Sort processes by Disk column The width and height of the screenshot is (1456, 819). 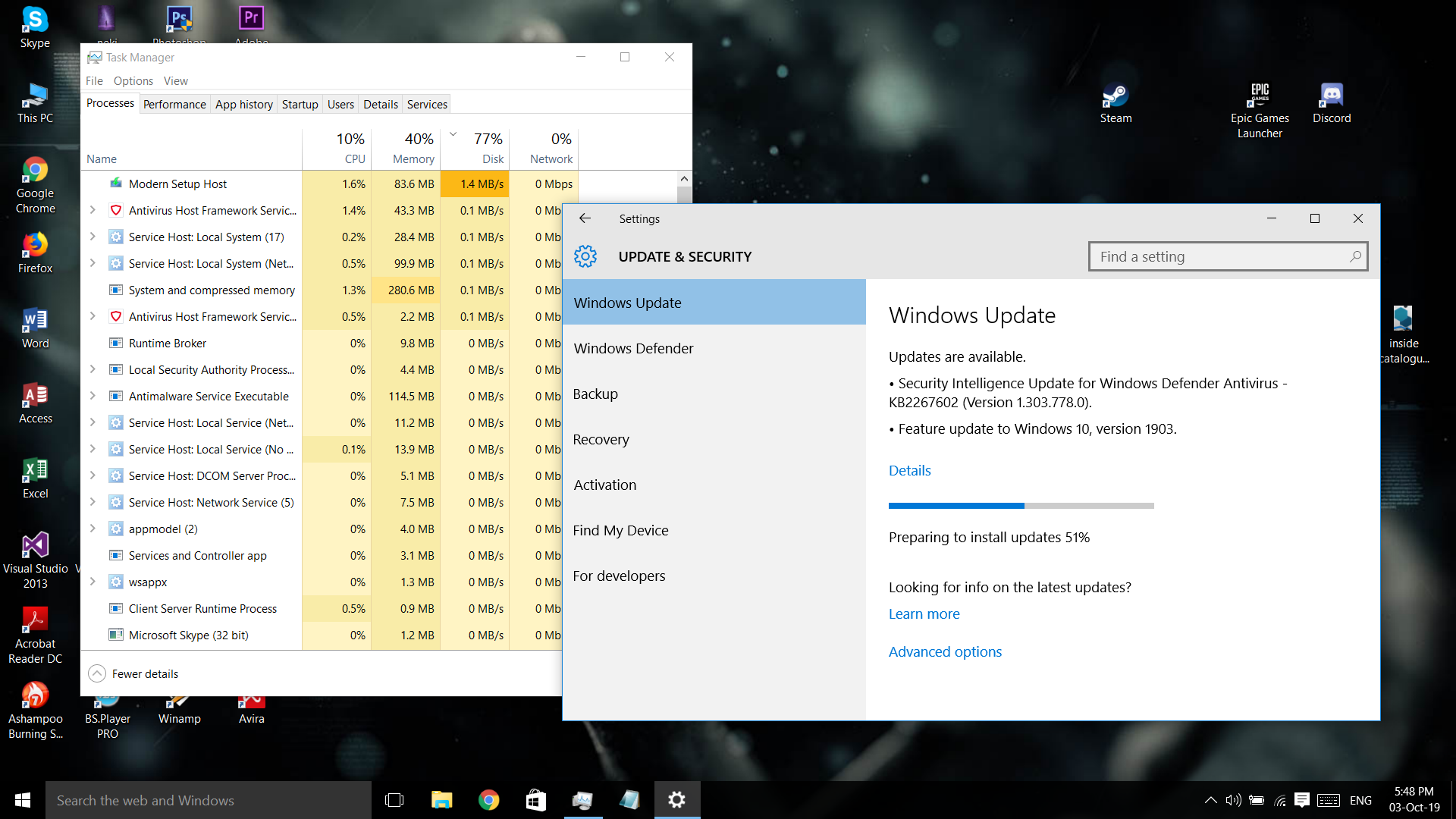coord(475,148)
